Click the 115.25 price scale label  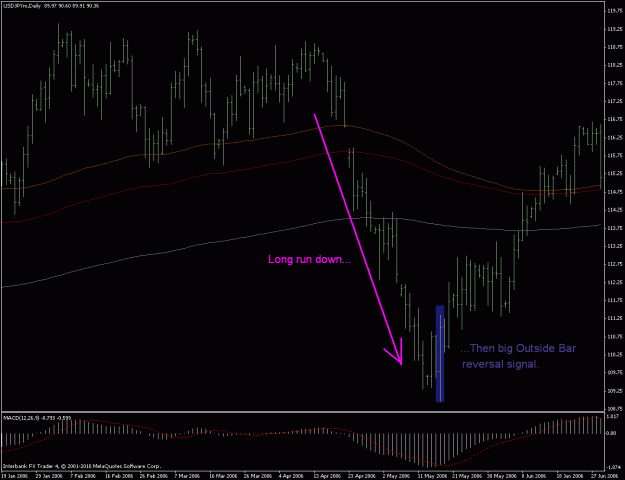(x=615, y=173)
